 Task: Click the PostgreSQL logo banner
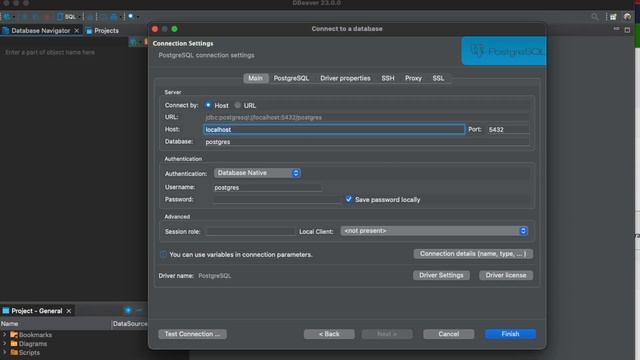click(504, 51)
